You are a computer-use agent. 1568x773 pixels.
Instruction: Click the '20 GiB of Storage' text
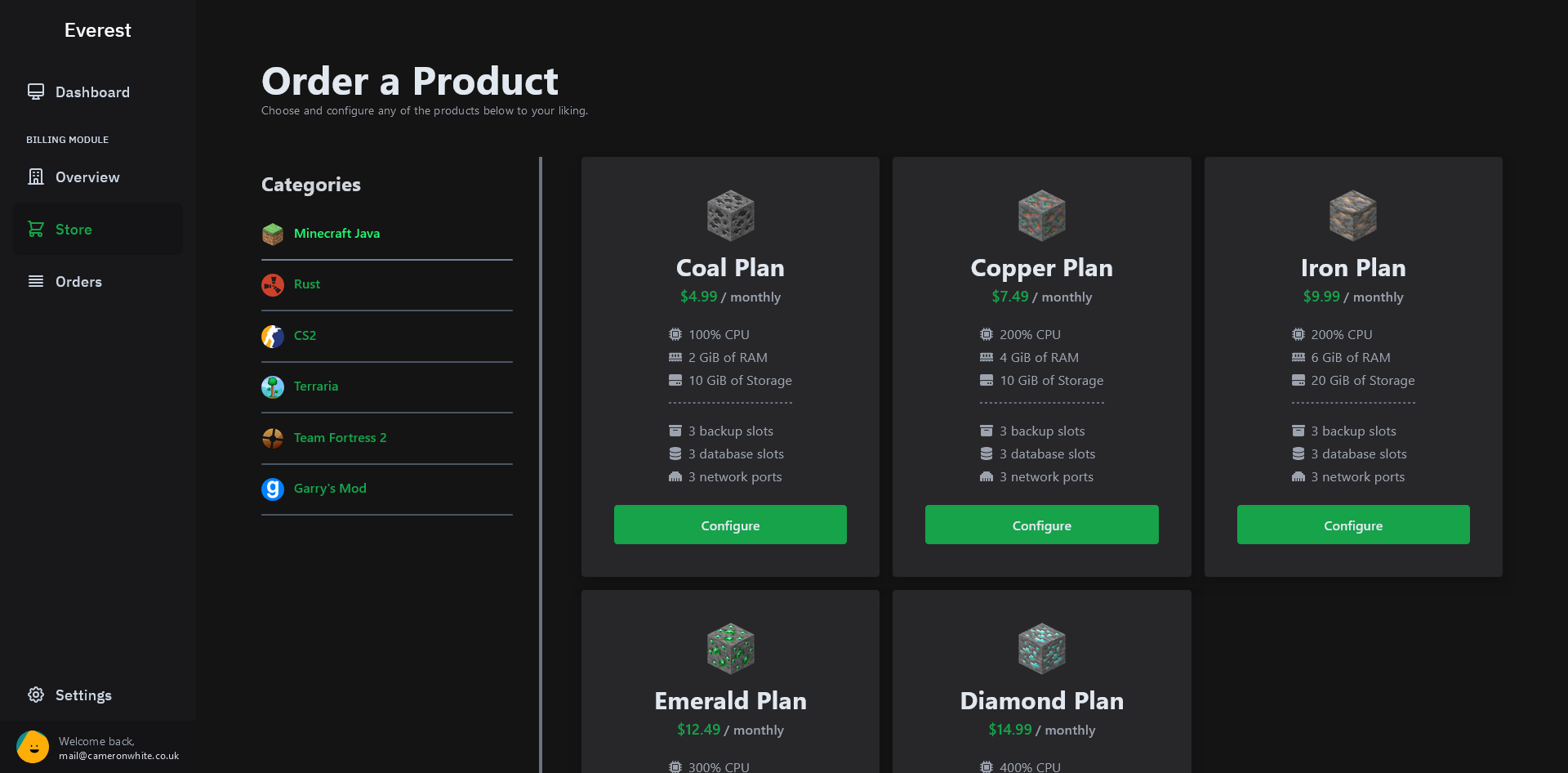coord(1363,380)
